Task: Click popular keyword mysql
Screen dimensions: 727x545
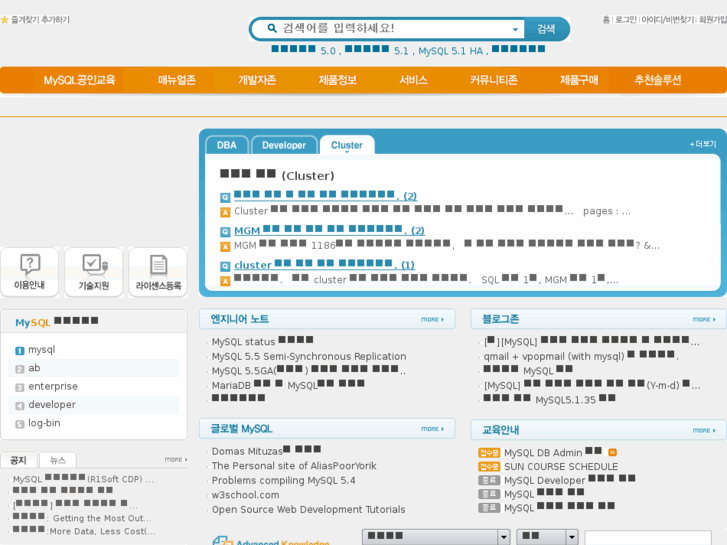Action: click(42, 350)
